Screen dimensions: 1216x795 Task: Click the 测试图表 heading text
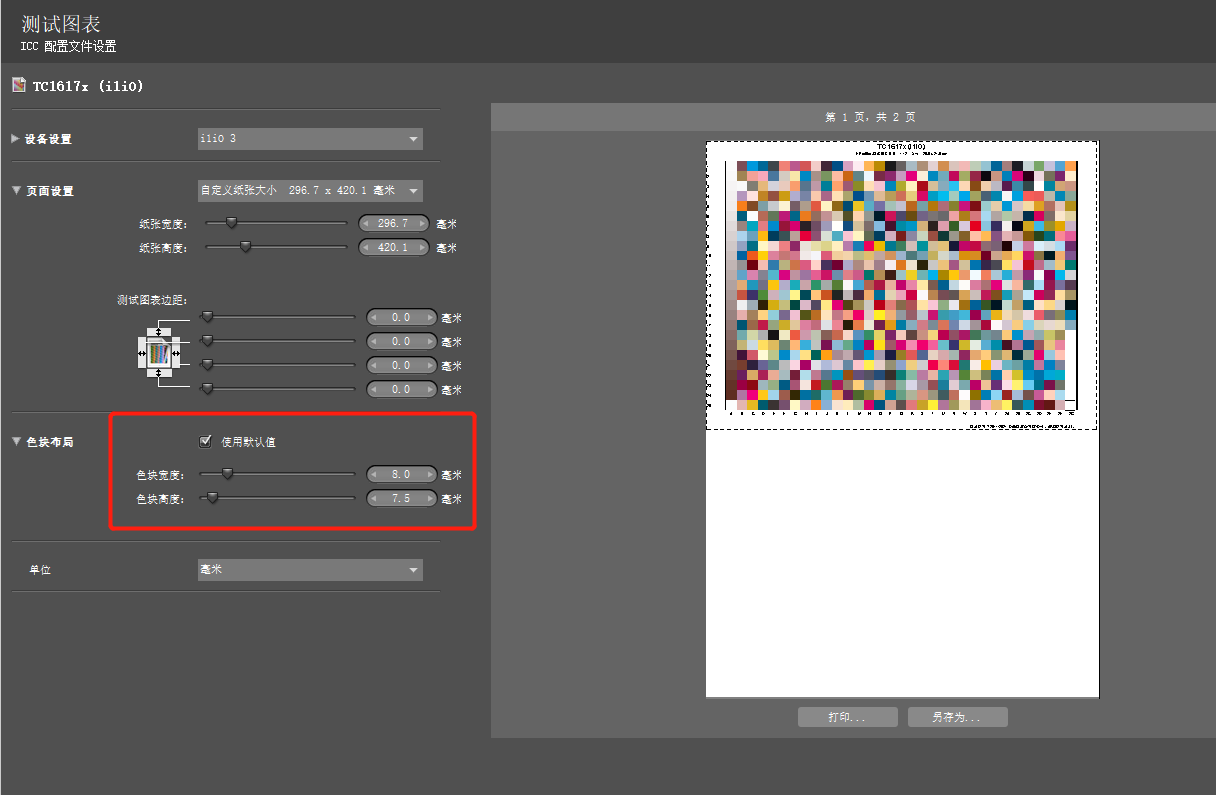tap(61, 23)
